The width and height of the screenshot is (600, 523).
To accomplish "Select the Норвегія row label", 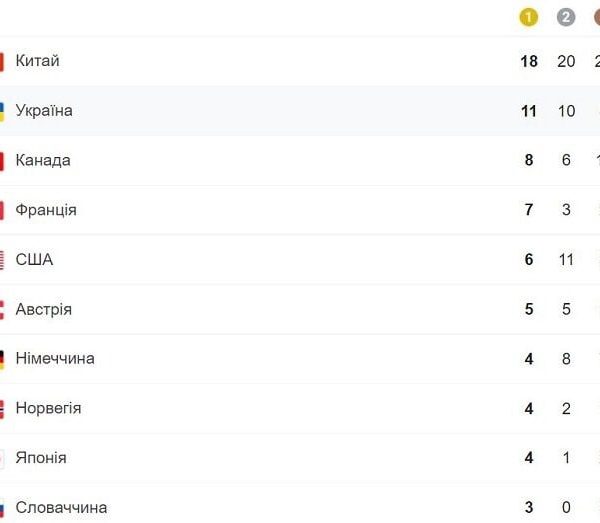I will click(48, 409).
